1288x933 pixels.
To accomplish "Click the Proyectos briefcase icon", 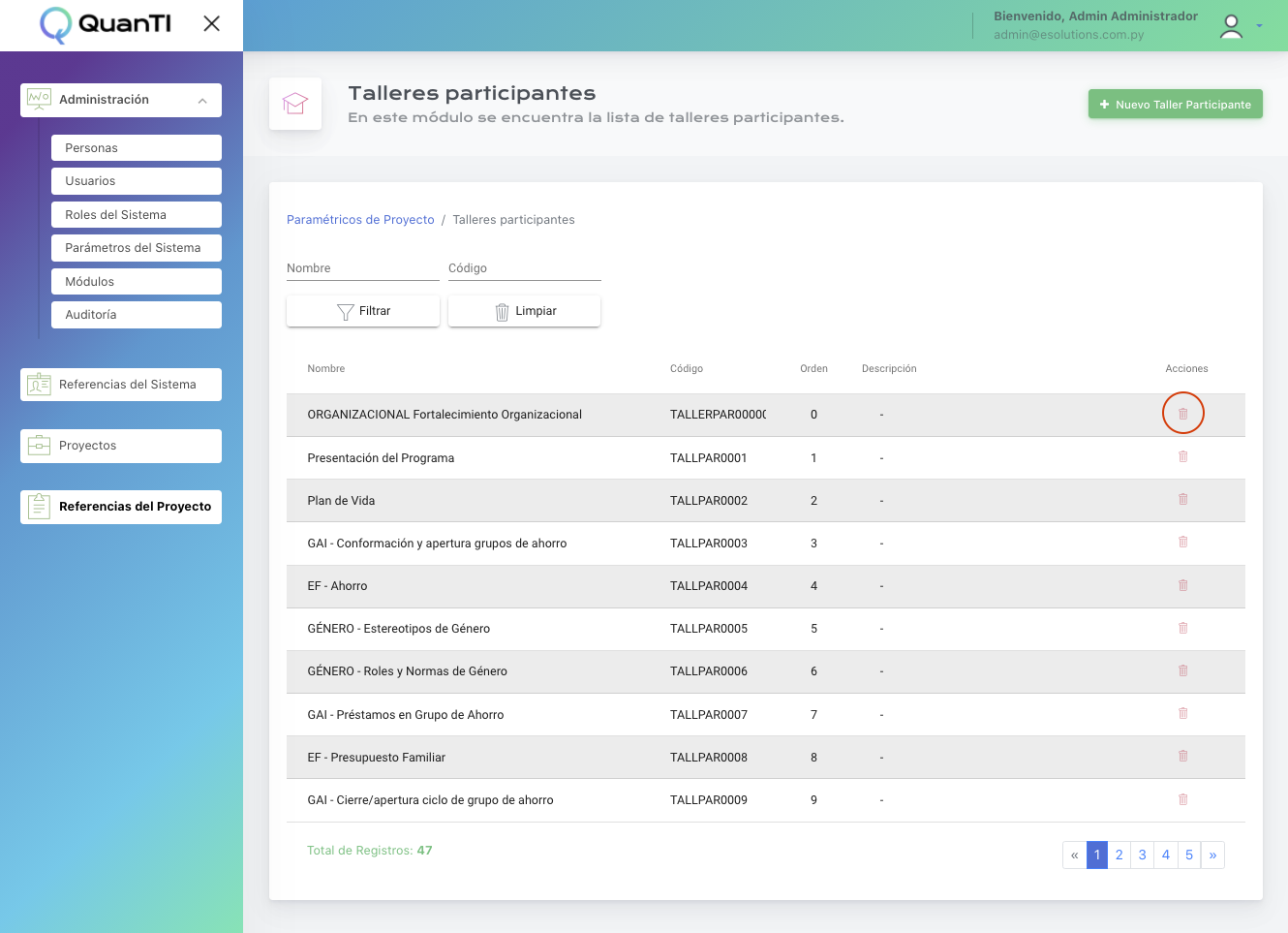I will (x=39, y=446).
